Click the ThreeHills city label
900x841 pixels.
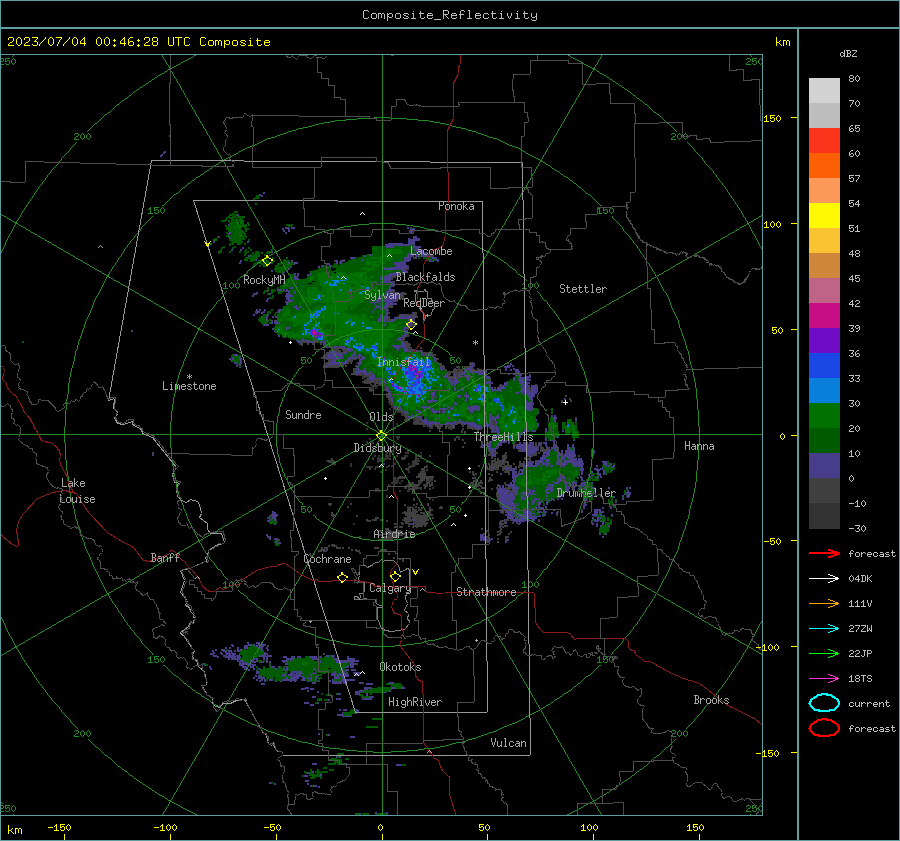click(503, 437)
